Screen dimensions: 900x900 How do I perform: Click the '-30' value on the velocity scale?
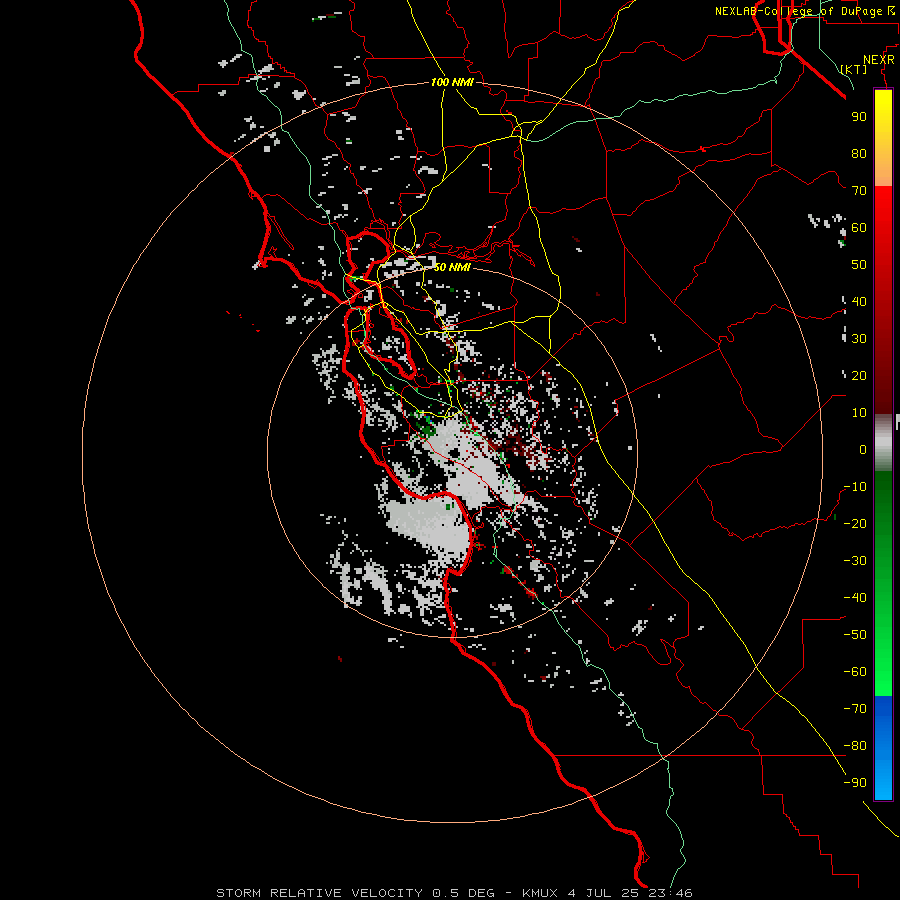click(855, 561)
